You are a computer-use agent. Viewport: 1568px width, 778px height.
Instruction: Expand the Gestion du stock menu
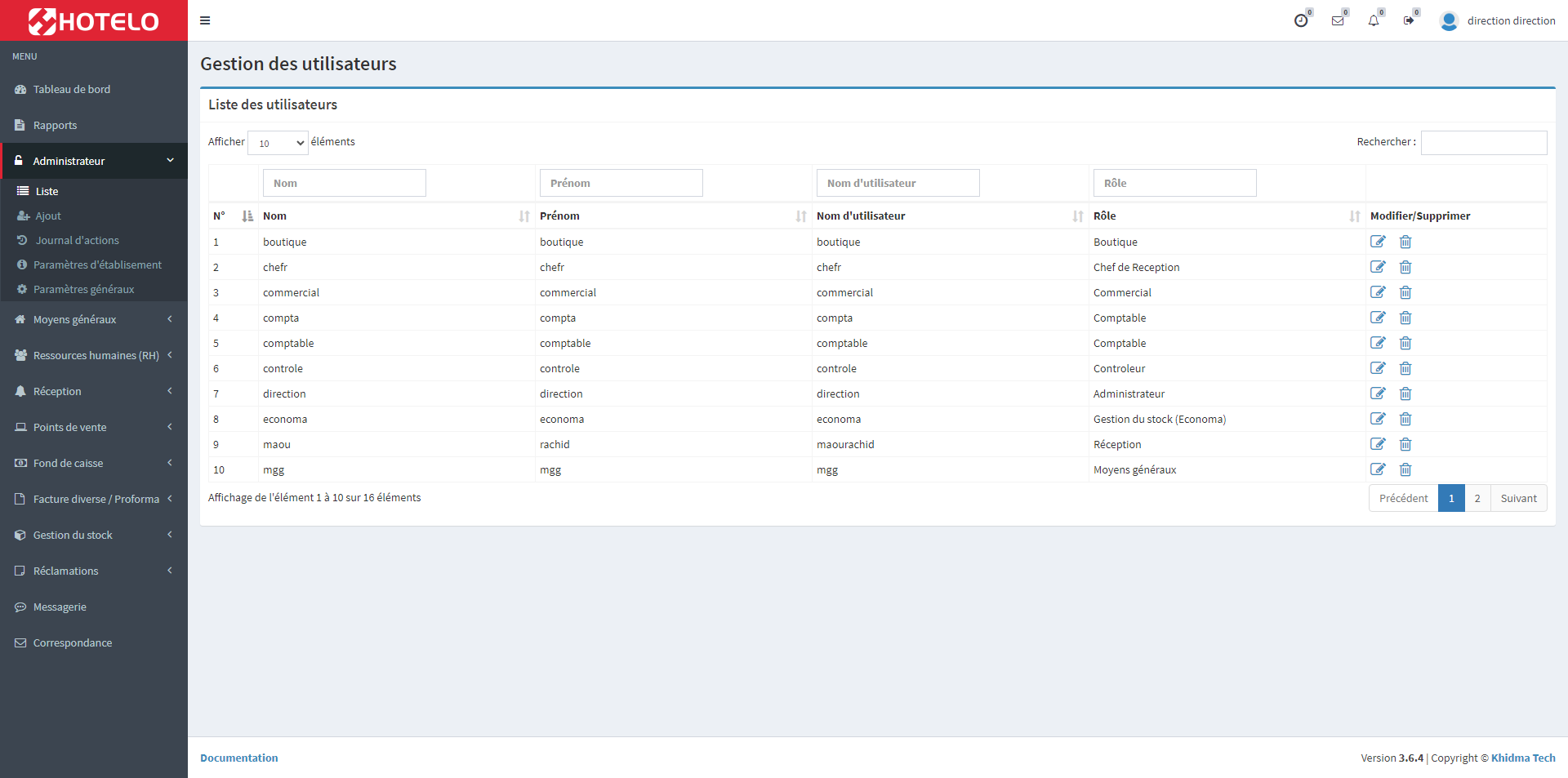click(94, 535)
